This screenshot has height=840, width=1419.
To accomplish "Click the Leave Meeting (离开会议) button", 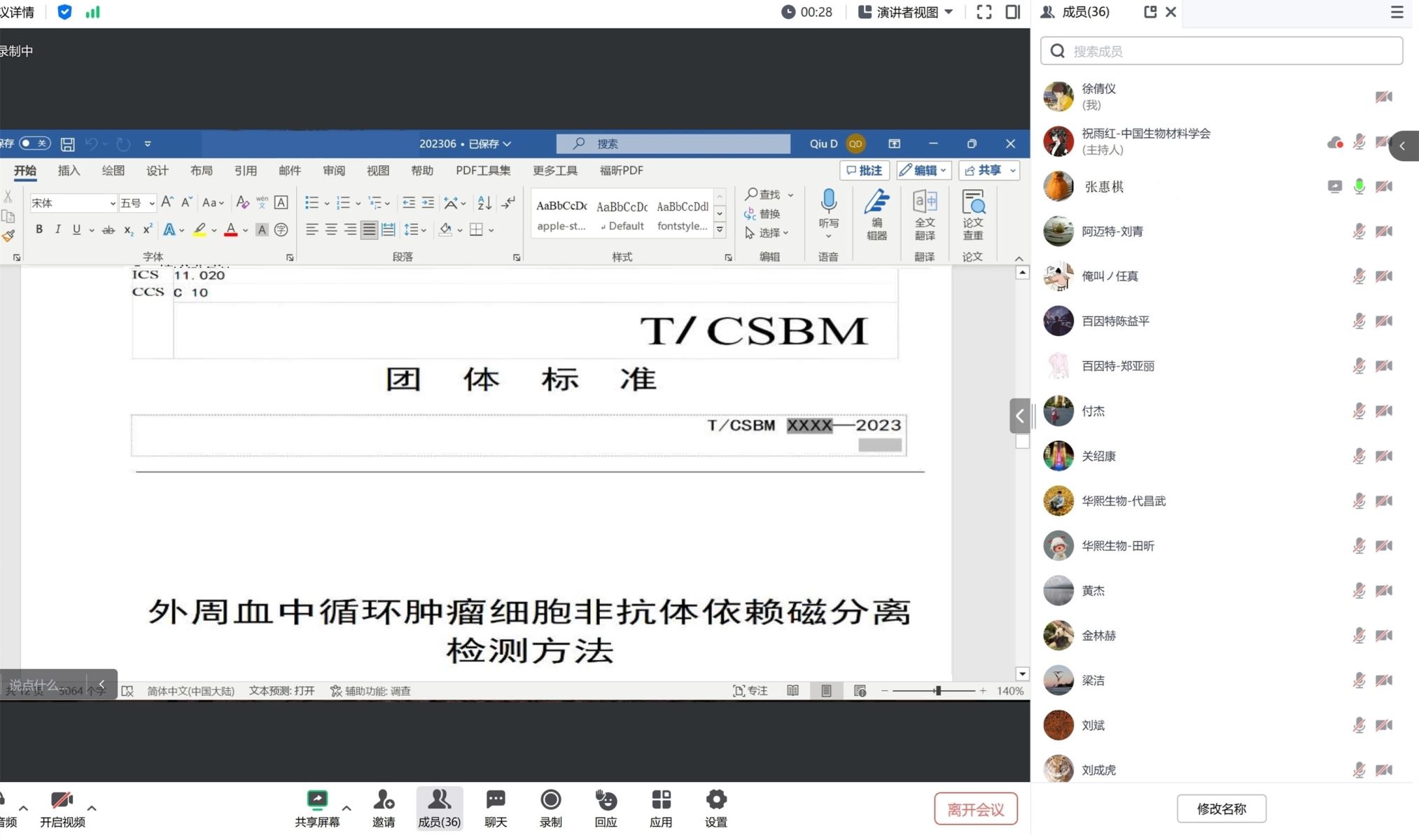I will pyautogui.click(x=975, y=809).
